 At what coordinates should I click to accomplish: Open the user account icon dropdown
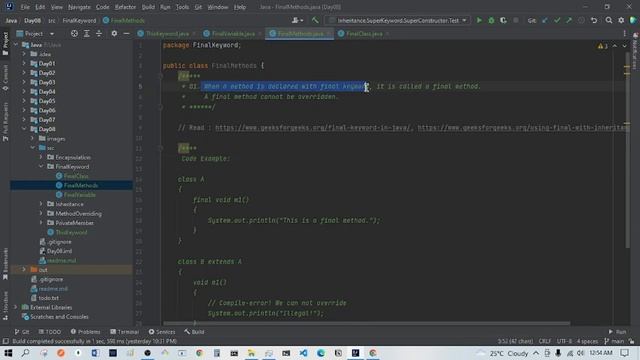point(298,20)
